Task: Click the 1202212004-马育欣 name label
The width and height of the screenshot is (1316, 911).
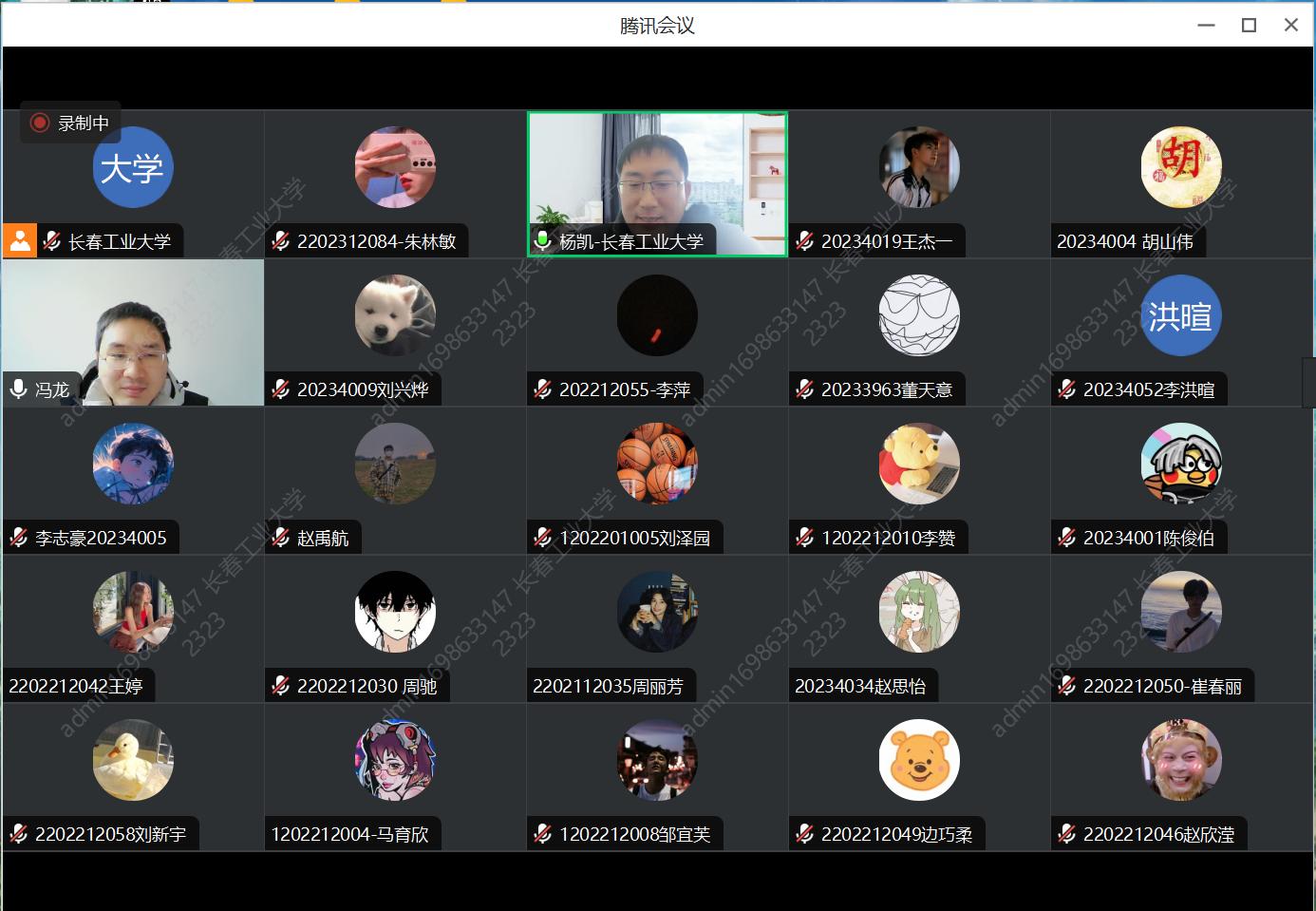Action: tap(349, 834)
